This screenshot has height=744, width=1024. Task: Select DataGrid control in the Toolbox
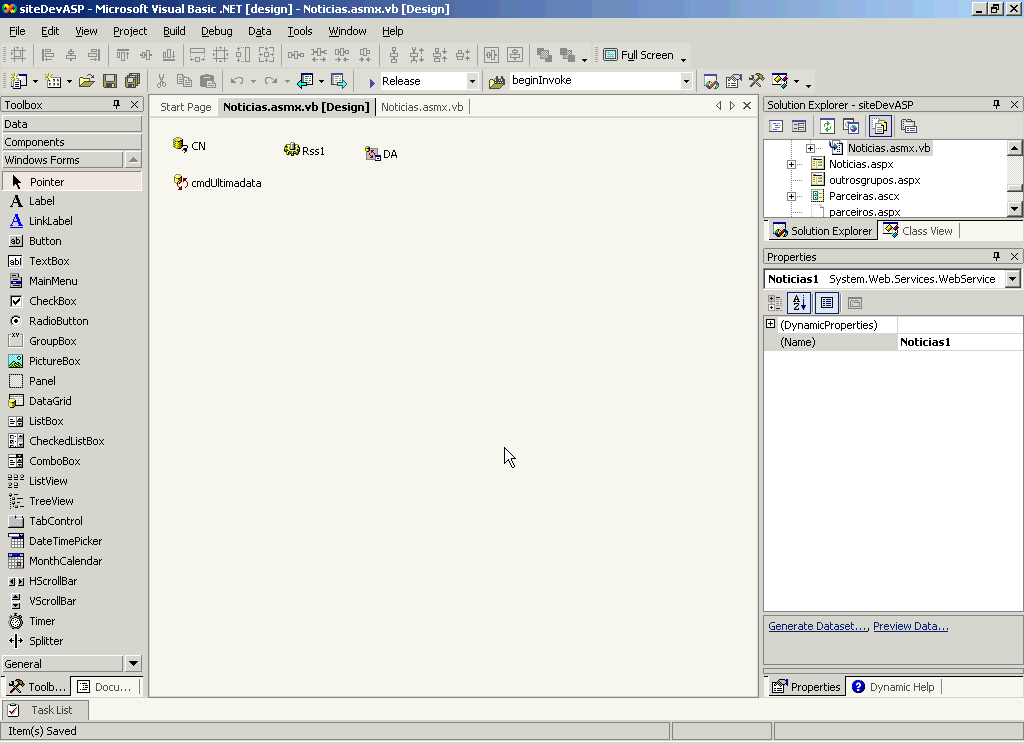tap(50, 401)
